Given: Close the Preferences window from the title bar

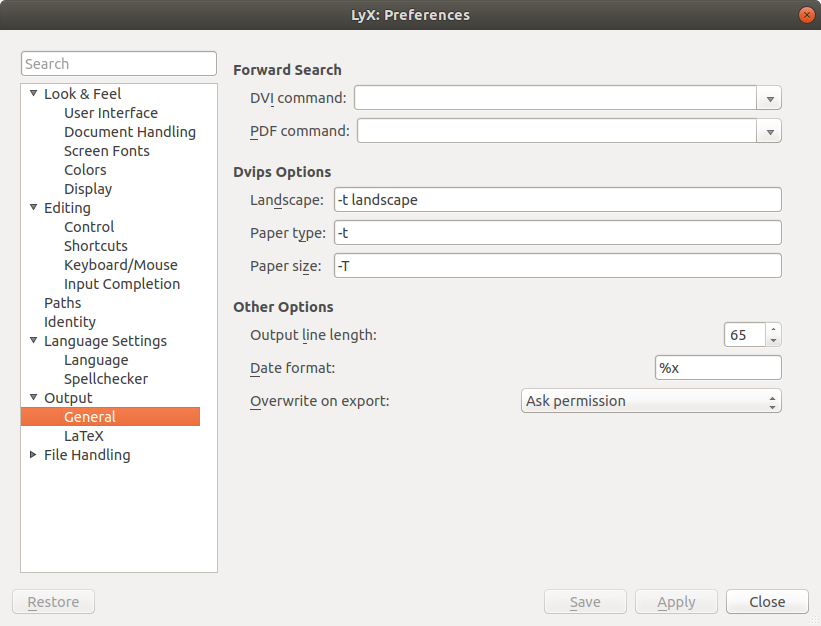Looking at the screenshot, I should point(805,15).
